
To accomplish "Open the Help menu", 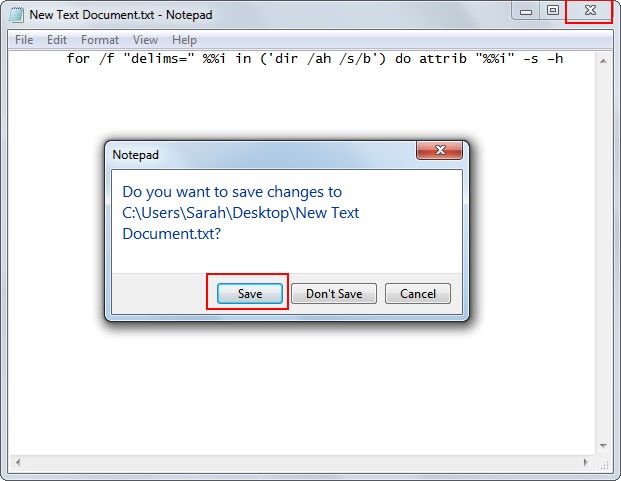I will [x=184, y=40].
